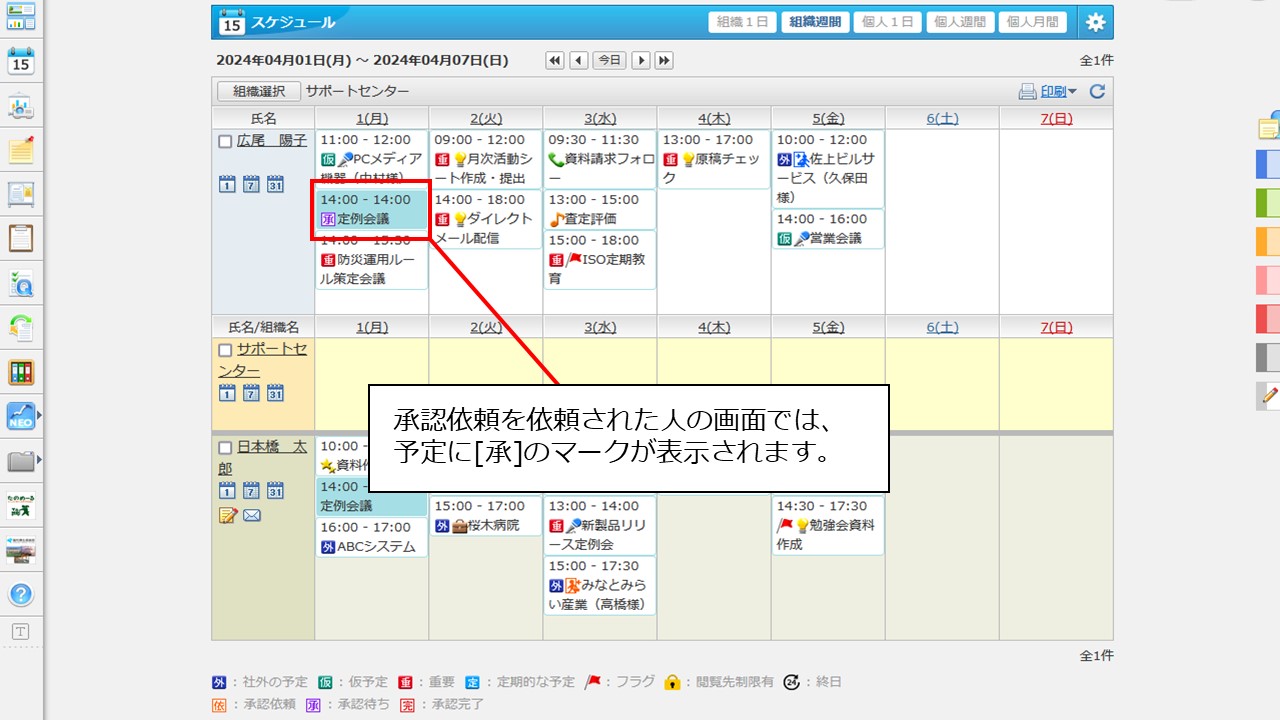Open the schedule settings gear icon

(x=1096, y=22)
